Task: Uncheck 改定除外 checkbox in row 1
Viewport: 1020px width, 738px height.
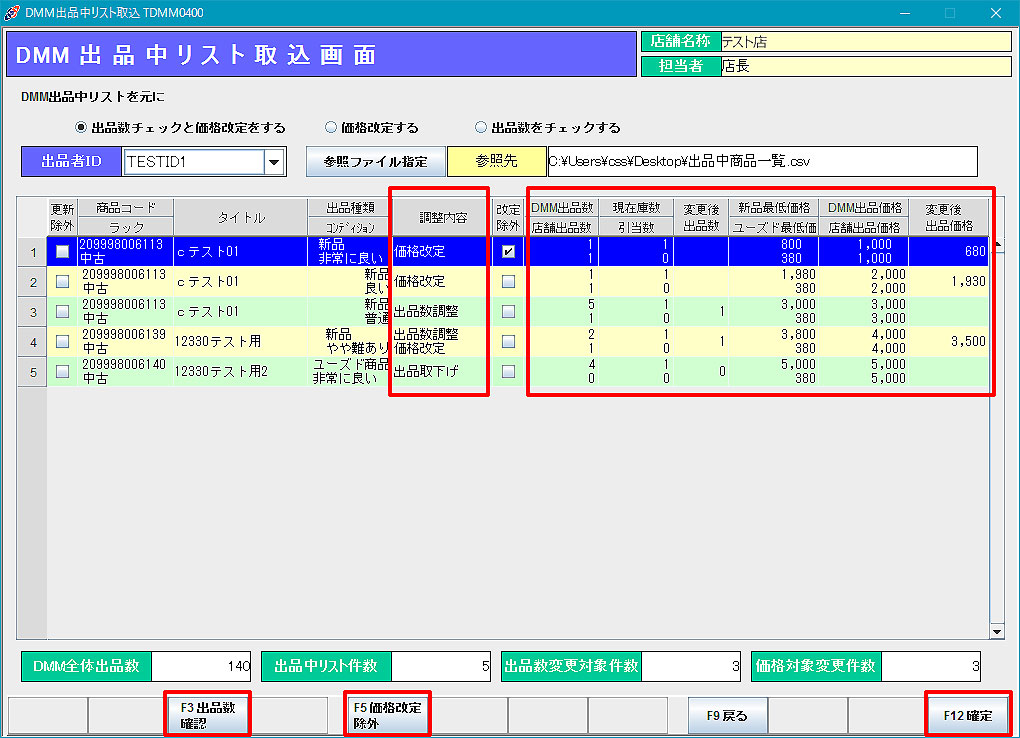Action: pyautogui.click(x=509, y=252)
